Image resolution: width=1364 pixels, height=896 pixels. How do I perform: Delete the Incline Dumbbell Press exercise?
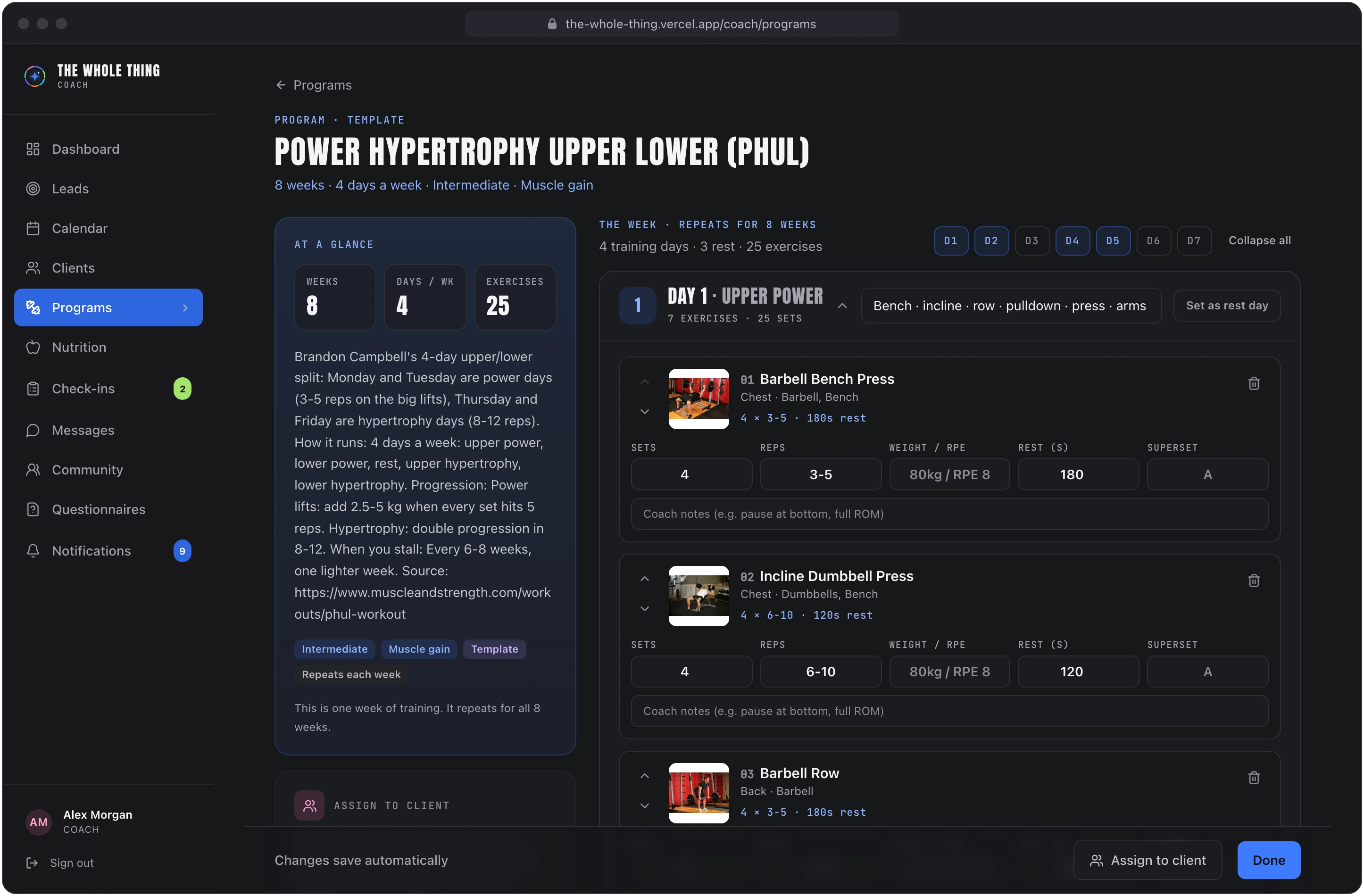pos(1253,581)
